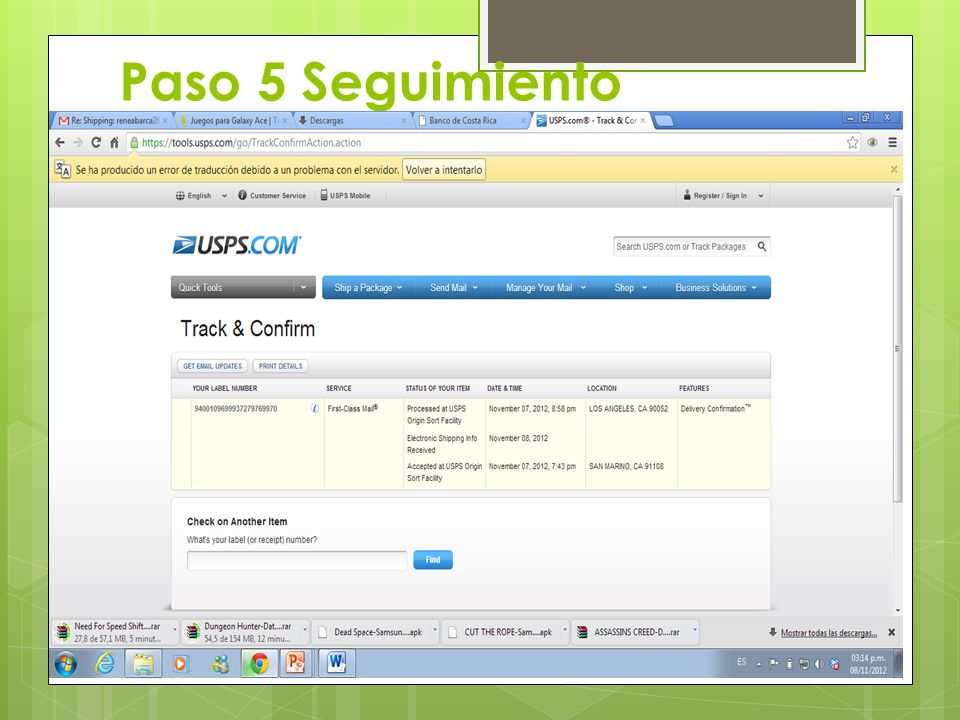Image resolution: width=960 pixels, height=720 pixels.
Task: Expand the Manage Your Mail menu
Action: pyautogui.click(x=546, y=287)
